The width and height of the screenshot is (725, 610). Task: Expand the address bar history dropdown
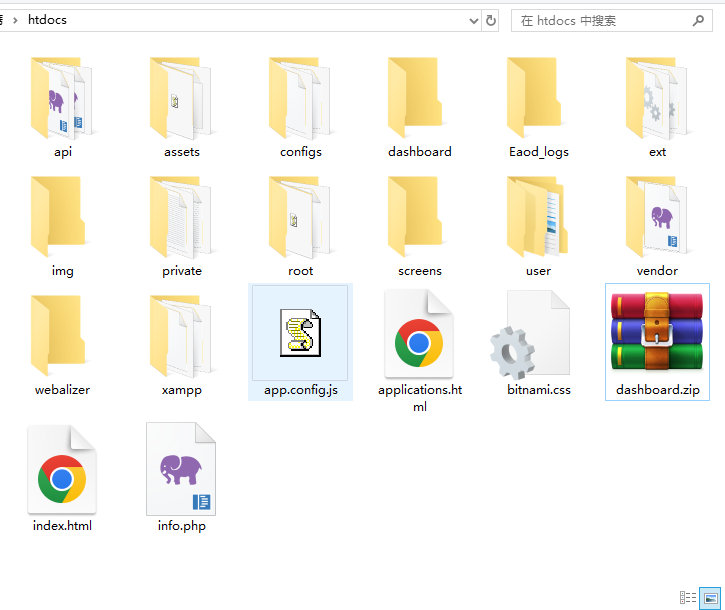tap(473, 20)
